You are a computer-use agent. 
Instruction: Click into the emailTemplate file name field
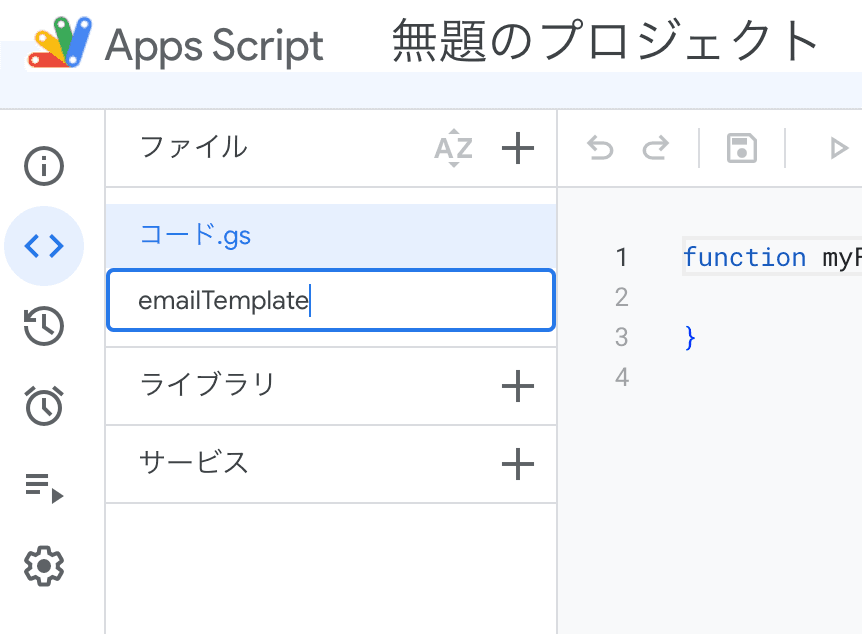click(330, 300)
